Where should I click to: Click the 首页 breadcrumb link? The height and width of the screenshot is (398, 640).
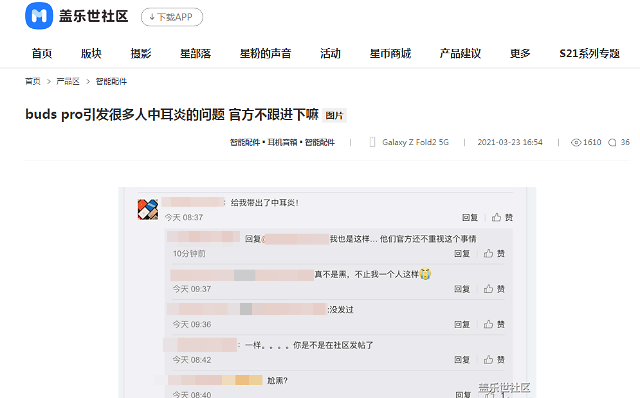pos(33,81)
